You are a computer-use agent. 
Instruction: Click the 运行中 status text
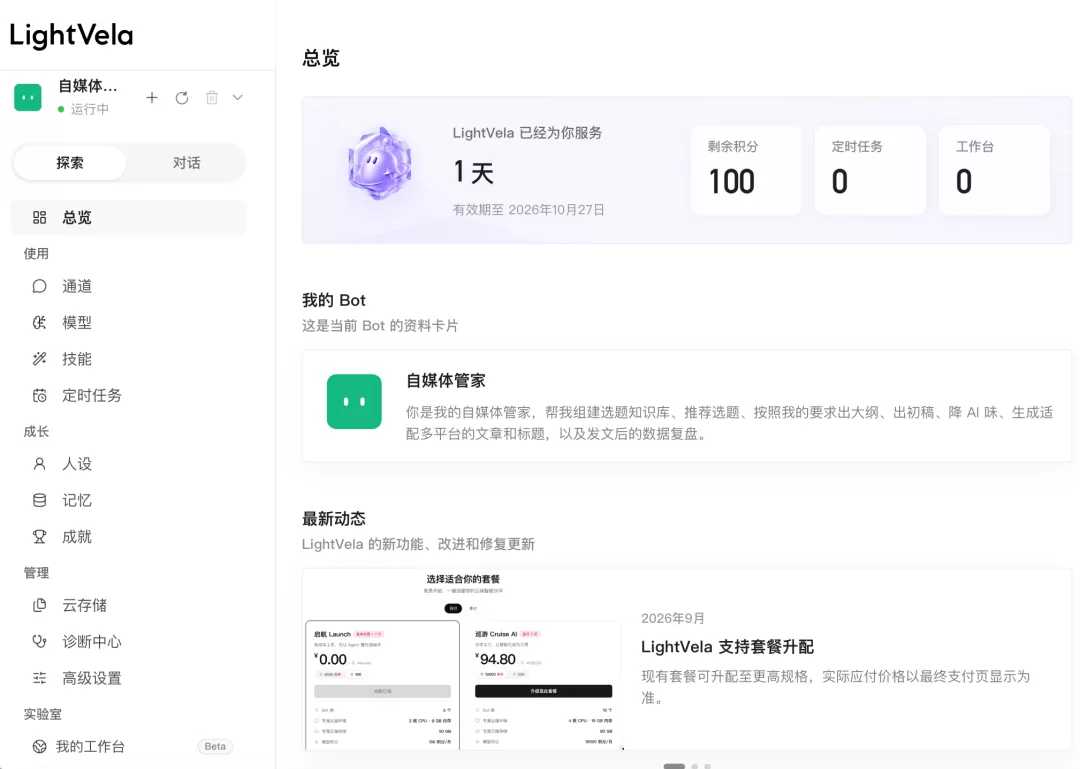90,109
